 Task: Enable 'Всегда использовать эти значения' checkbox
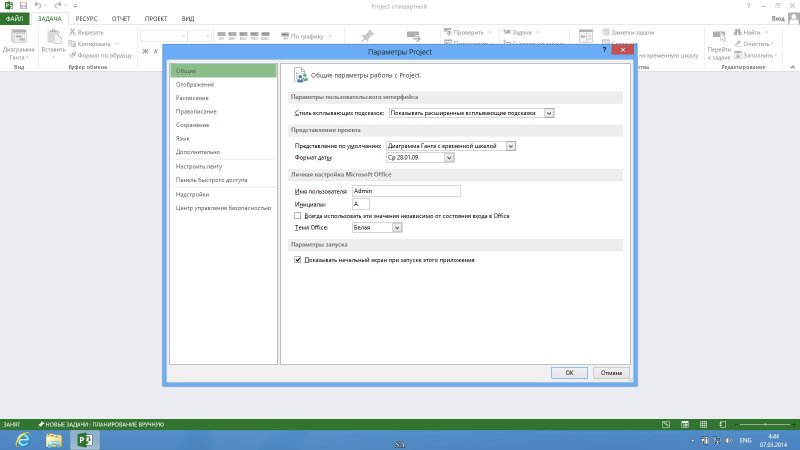[x=297, y=216]
